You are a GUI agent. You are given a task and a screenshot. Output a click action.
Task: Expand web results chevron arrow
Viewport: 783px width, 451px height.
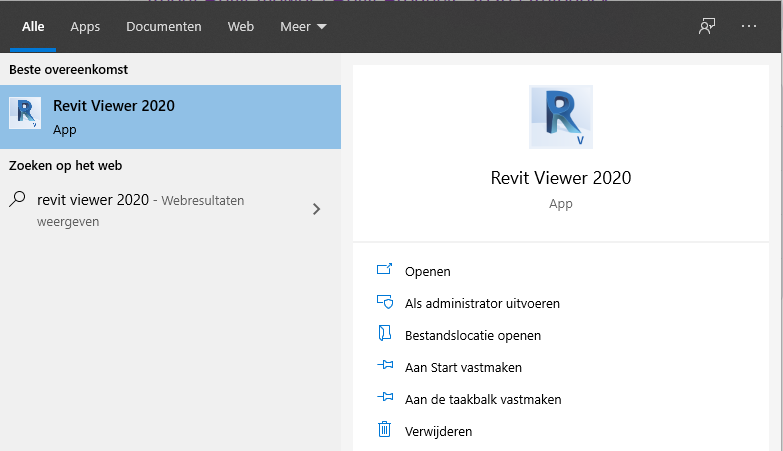point(316,209)
